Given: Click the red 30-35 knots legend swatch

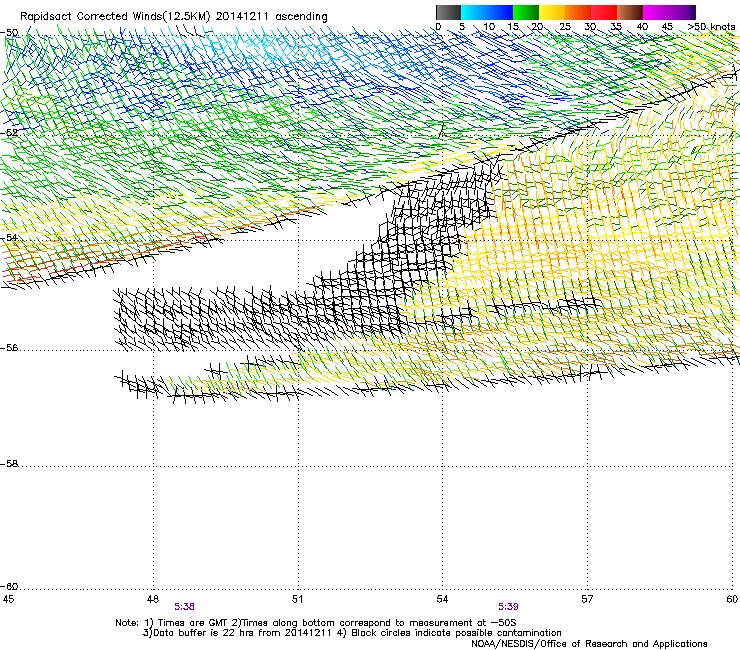Looking at the screenshot, I should pyautogui.click(x=604, y=12).
